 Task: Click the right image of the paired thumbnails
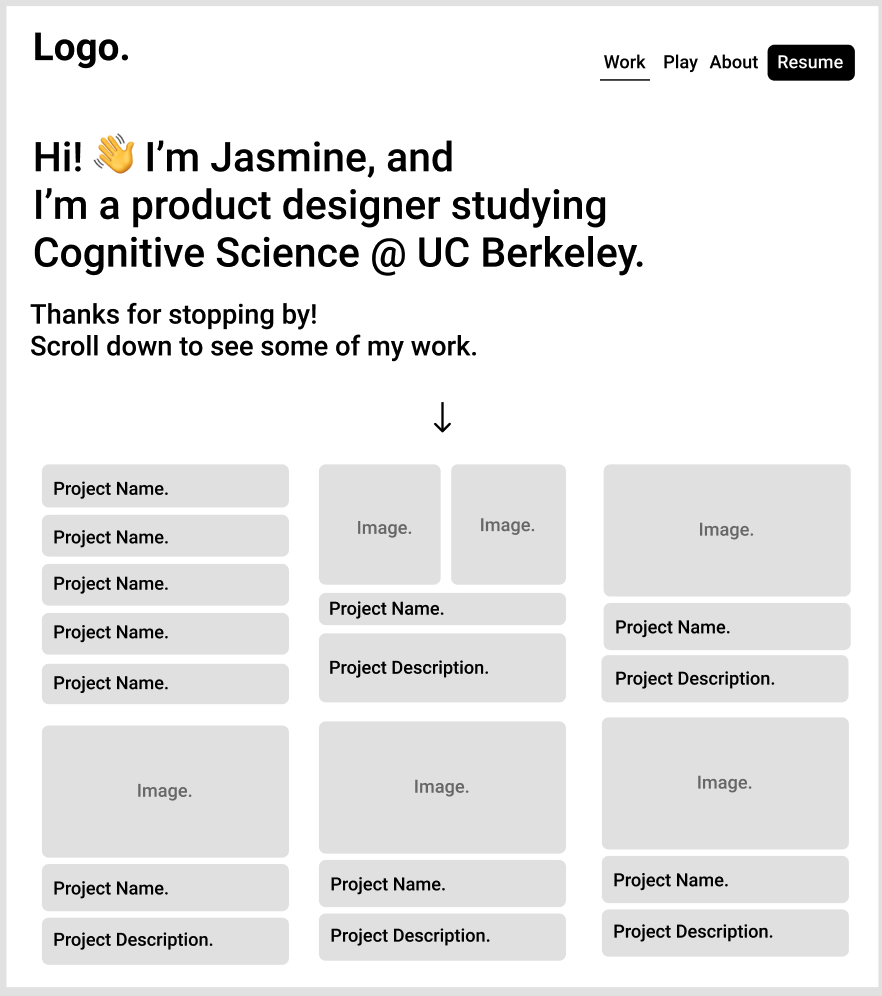coord(508,525)
